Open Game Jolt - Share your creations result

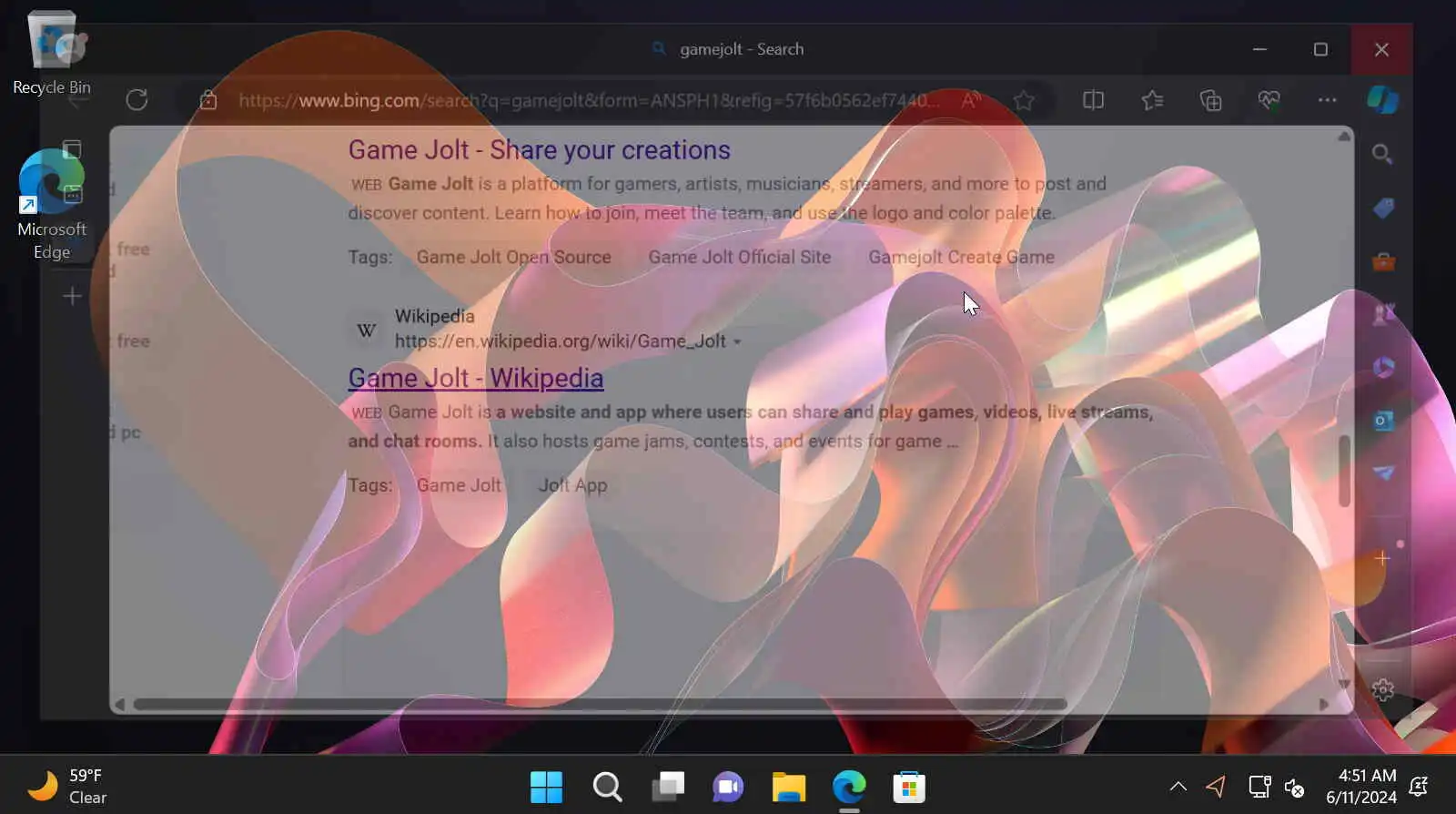click(x=539, y=149)
